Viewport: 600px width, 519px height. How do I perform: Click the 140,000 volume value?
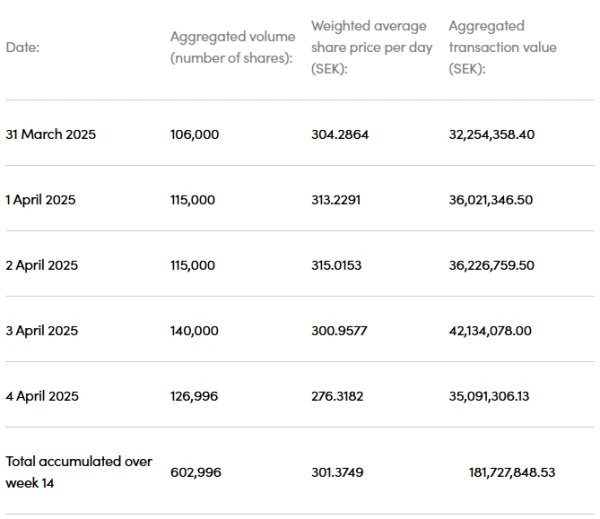[x=194, y=330]
